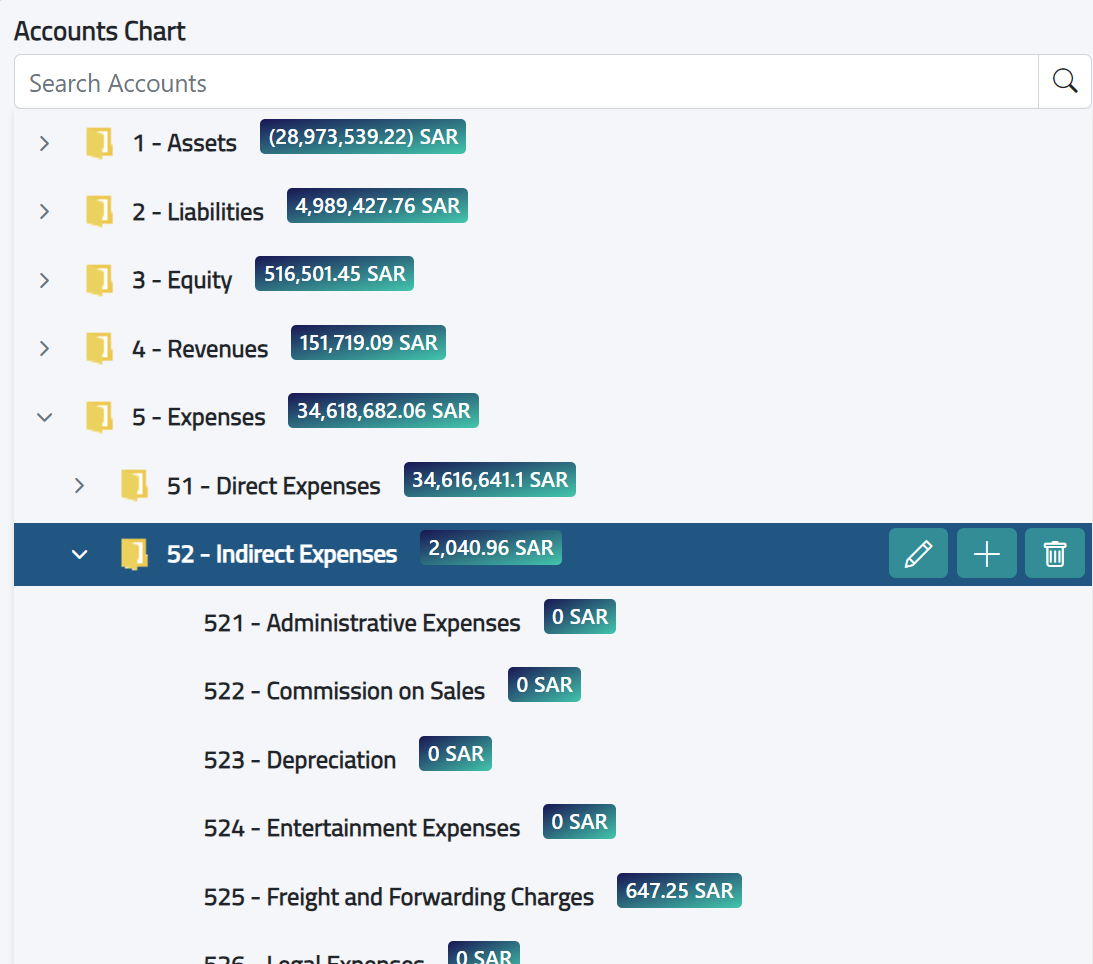Expand 51 - Direct Expenses chevron
Viewport: 1093px width, 964px height.
click(x=79, y=485)
